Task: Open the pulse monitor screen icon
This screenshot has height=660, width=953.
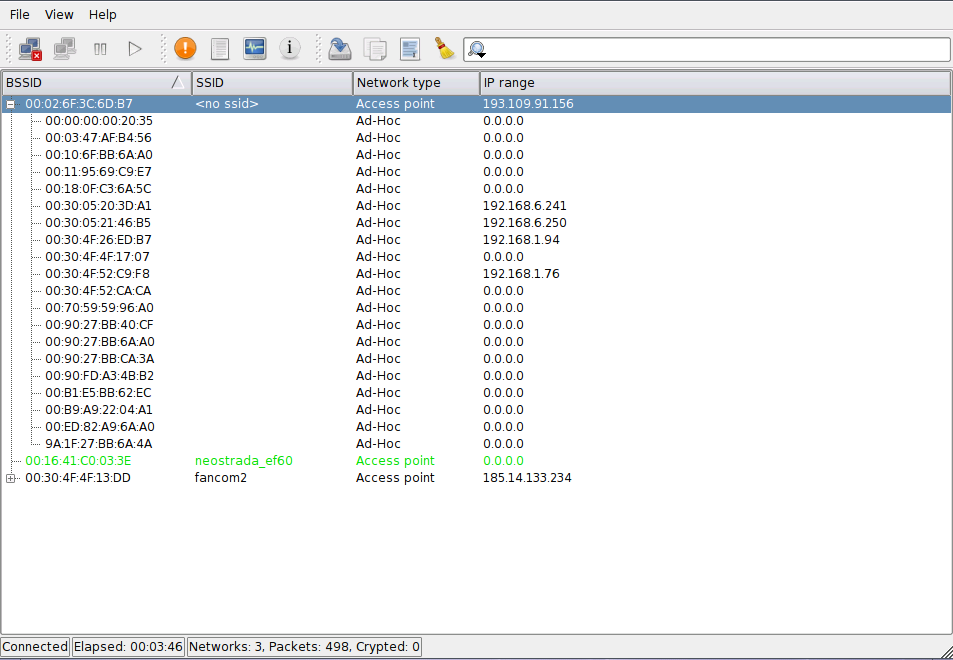Action: (x=255, y=49)
